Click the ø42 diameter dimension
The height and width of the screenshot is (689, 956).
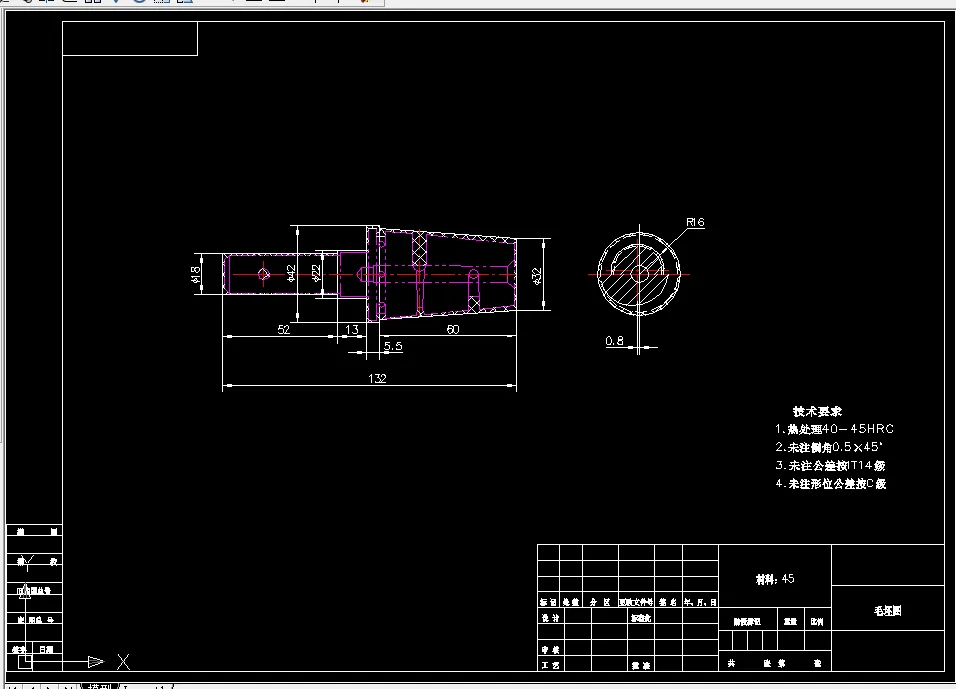tap(291, 273)
